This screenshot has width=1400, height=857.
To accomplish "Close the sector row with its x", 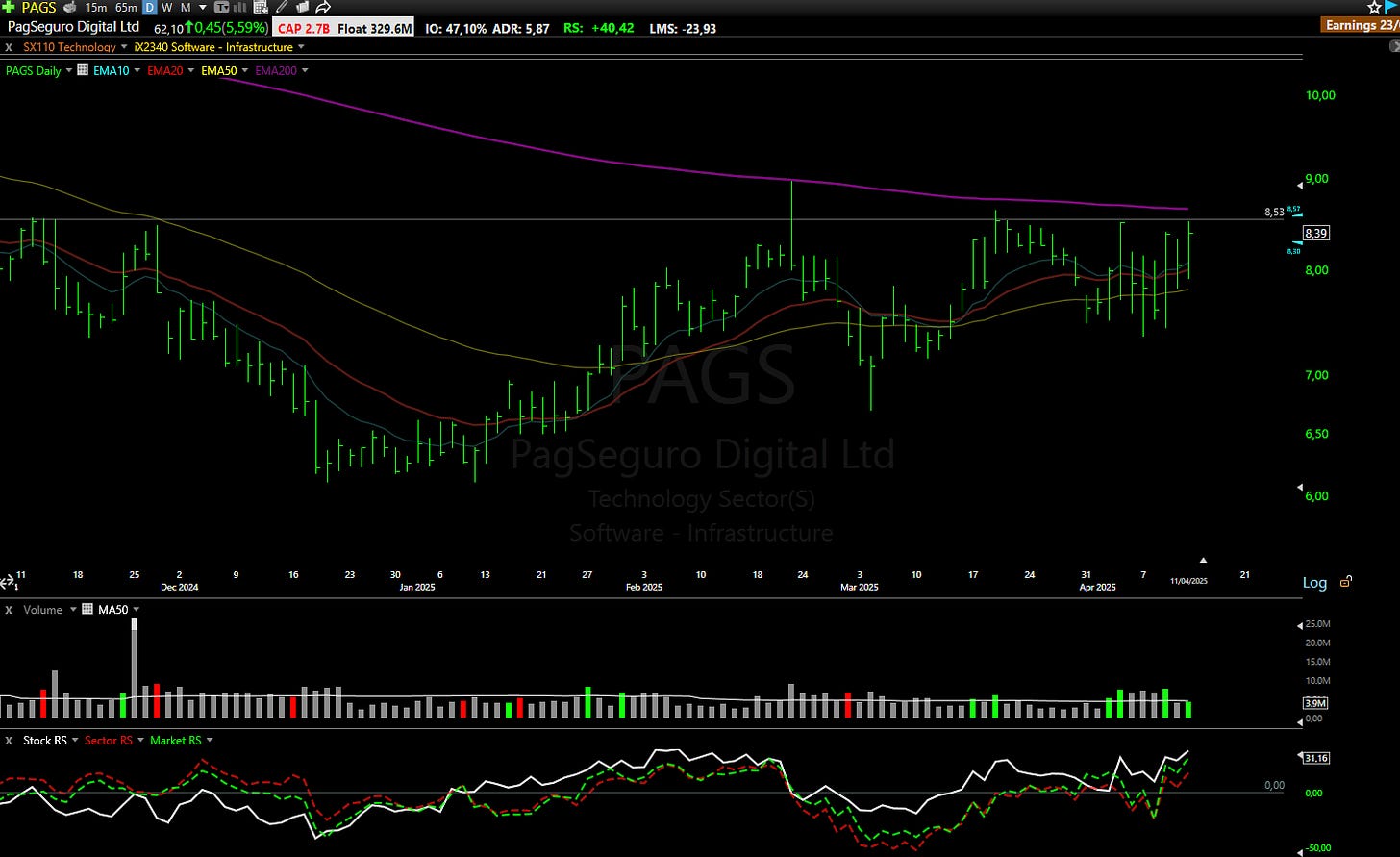I will [9, 47].
